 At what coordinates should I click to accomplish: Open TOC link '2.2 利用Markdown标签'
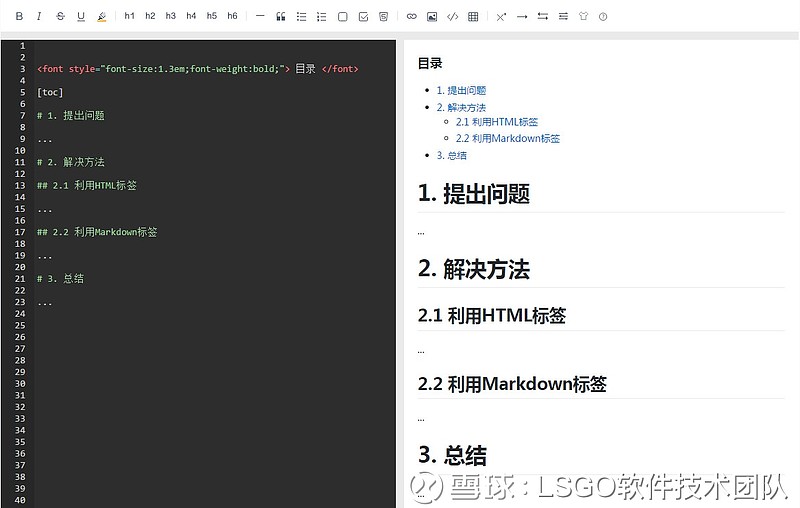(x=508, y=138)
